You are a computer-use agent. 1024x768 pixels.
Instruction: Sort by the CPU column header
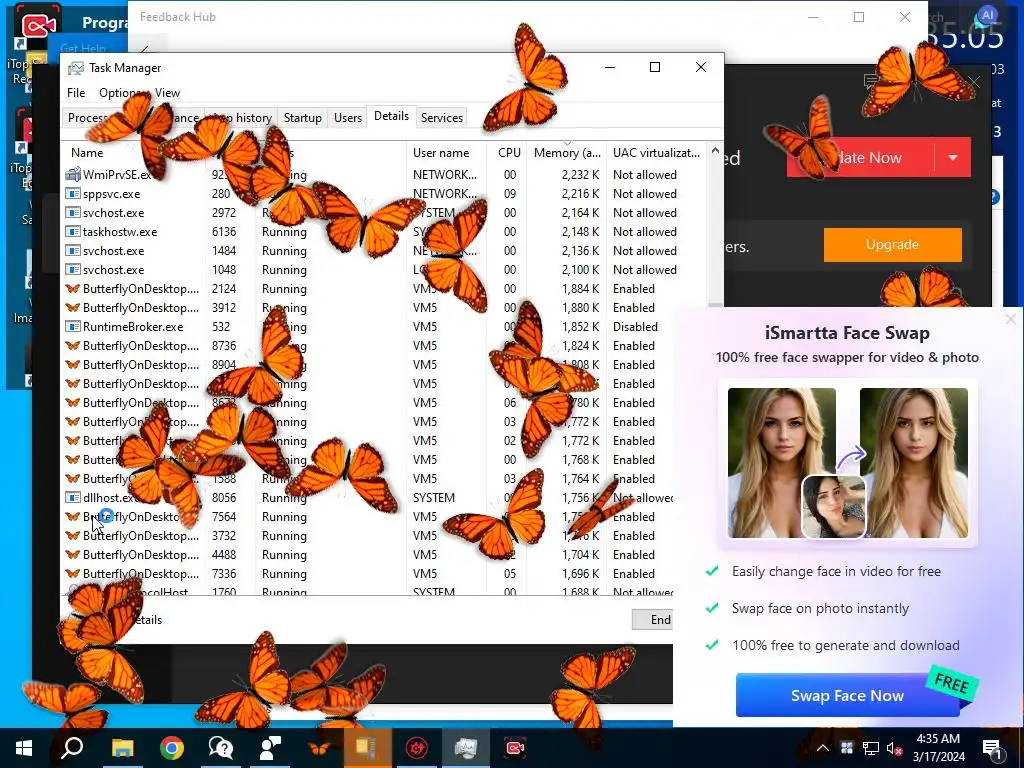click(509, 153)
